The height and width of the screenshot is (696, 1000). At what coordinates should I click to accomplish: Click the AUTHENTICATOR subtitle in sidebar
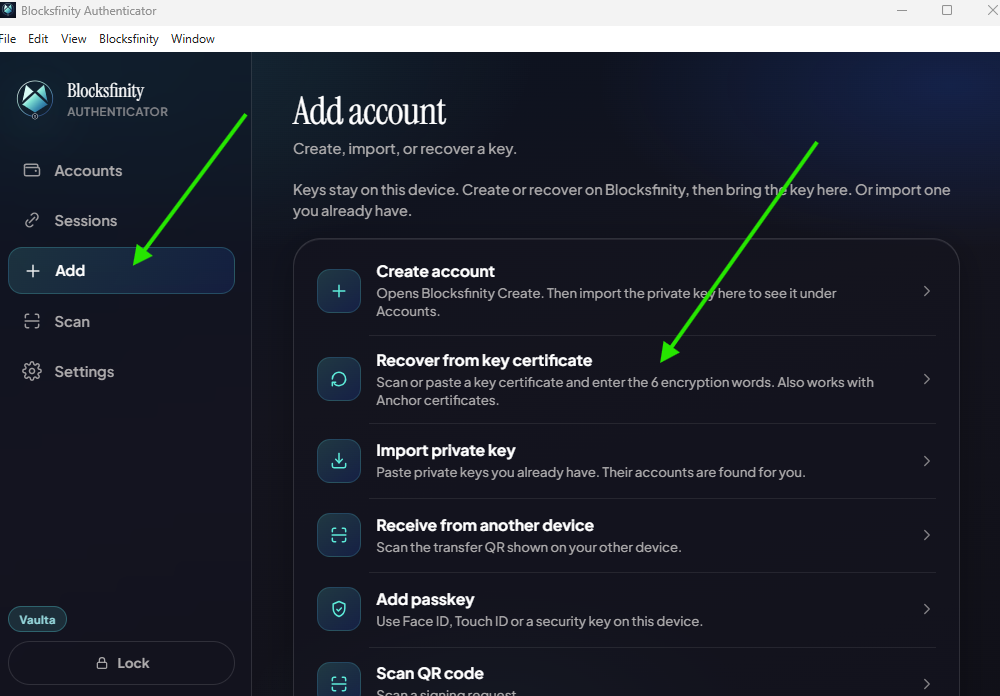[x=117, y=112]
